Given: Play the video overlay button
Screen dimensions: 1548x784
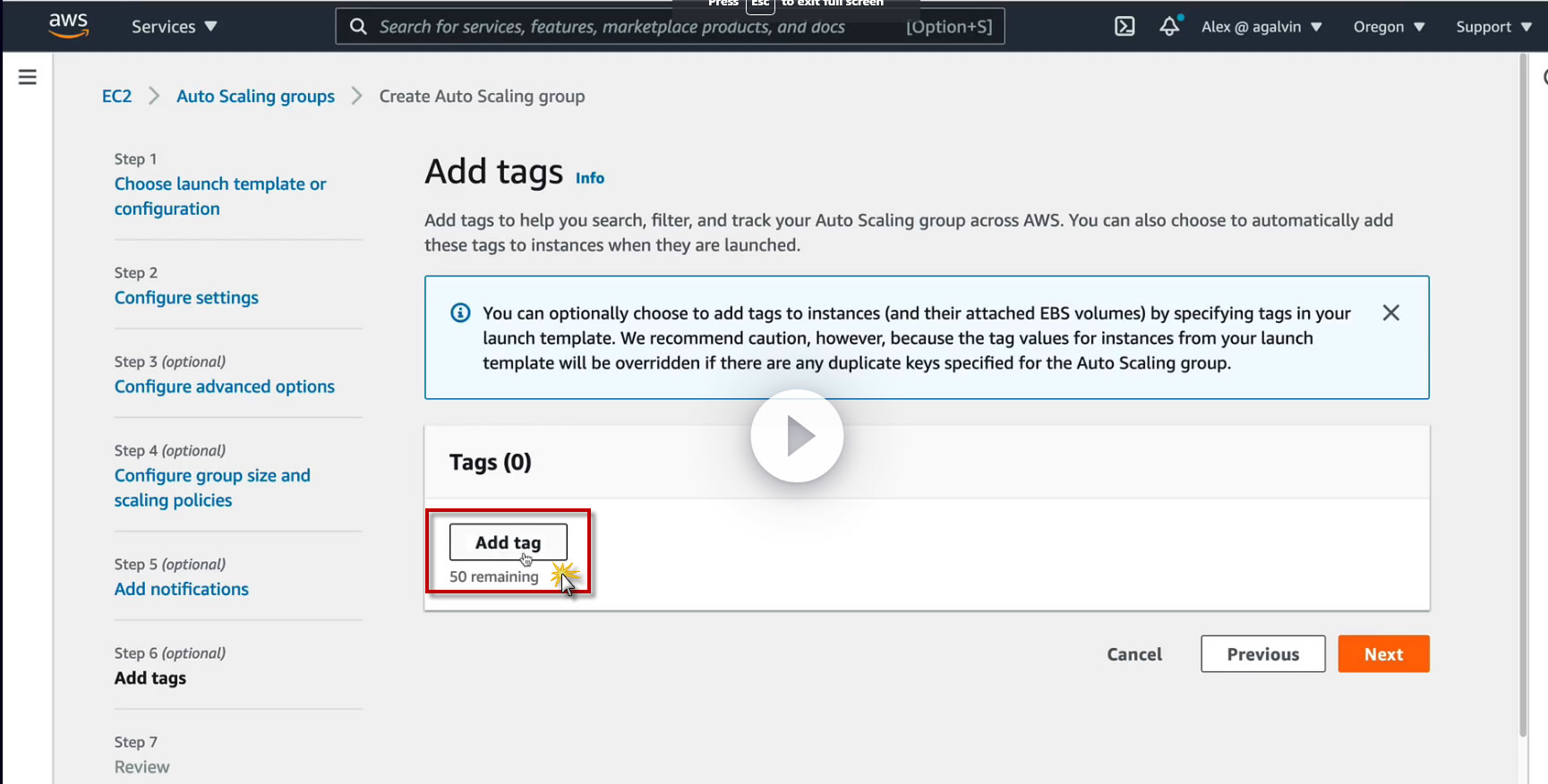Looking at the screenshot, I should click(797, 436).
